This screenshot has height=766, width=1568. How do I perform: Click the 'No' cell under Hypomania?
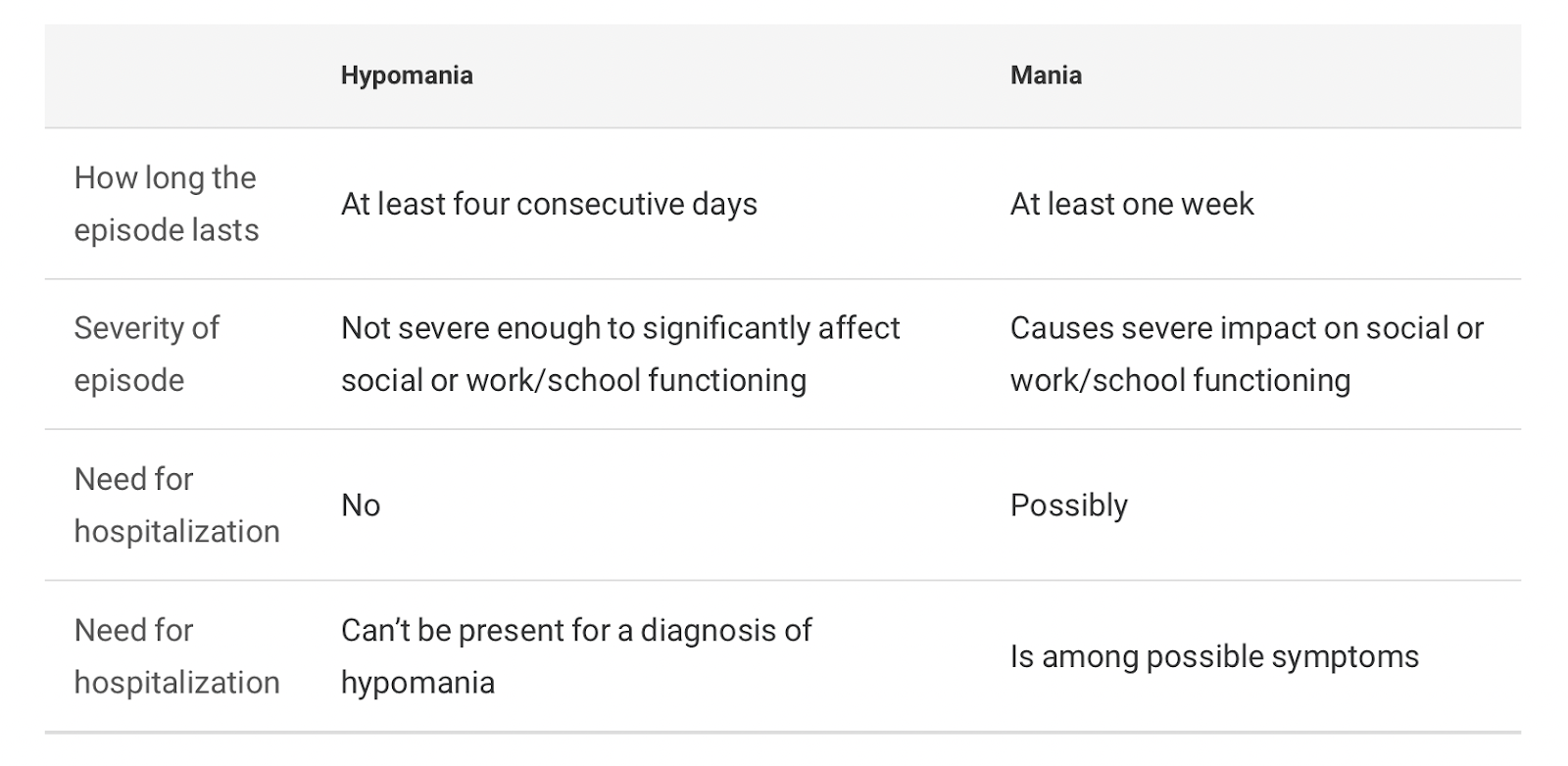361,504
